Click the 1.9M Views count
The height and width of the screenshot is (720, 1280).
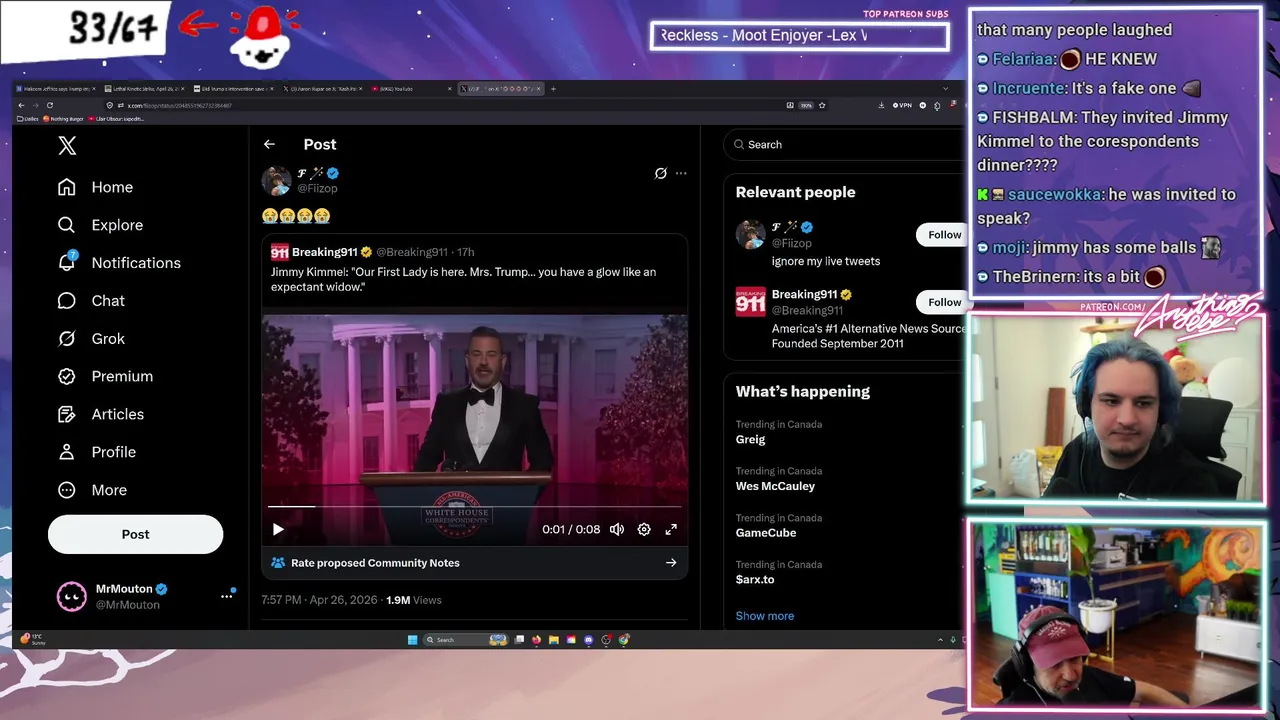(x=414, y=600)
